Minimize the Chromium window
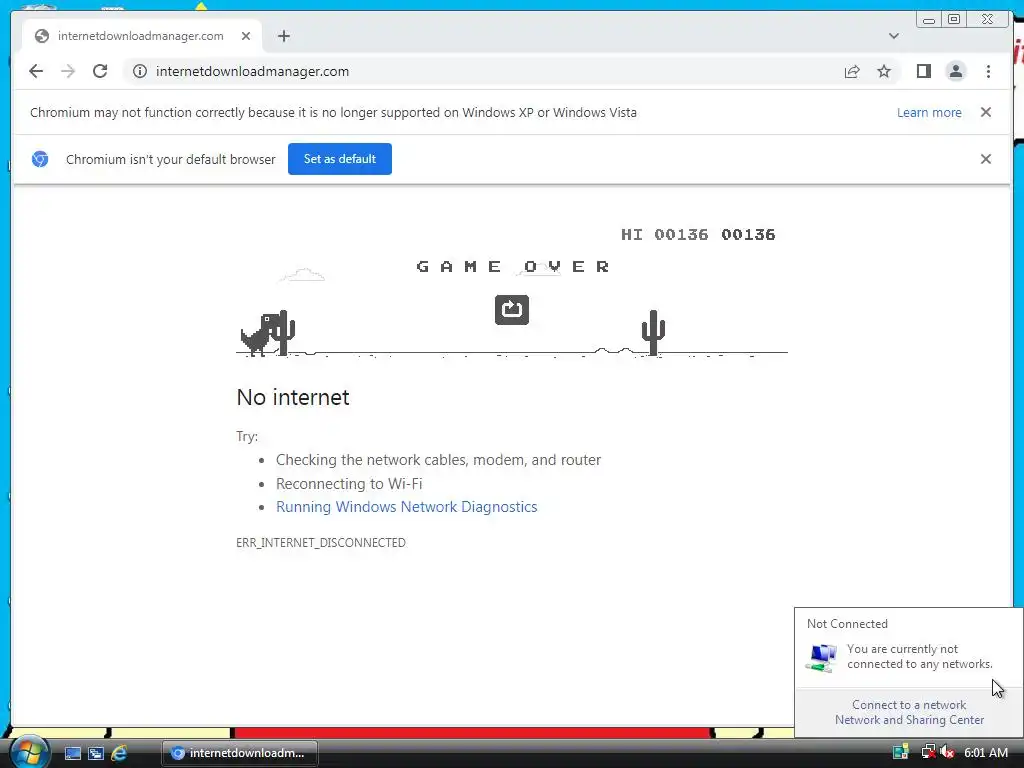 (929, 20)
